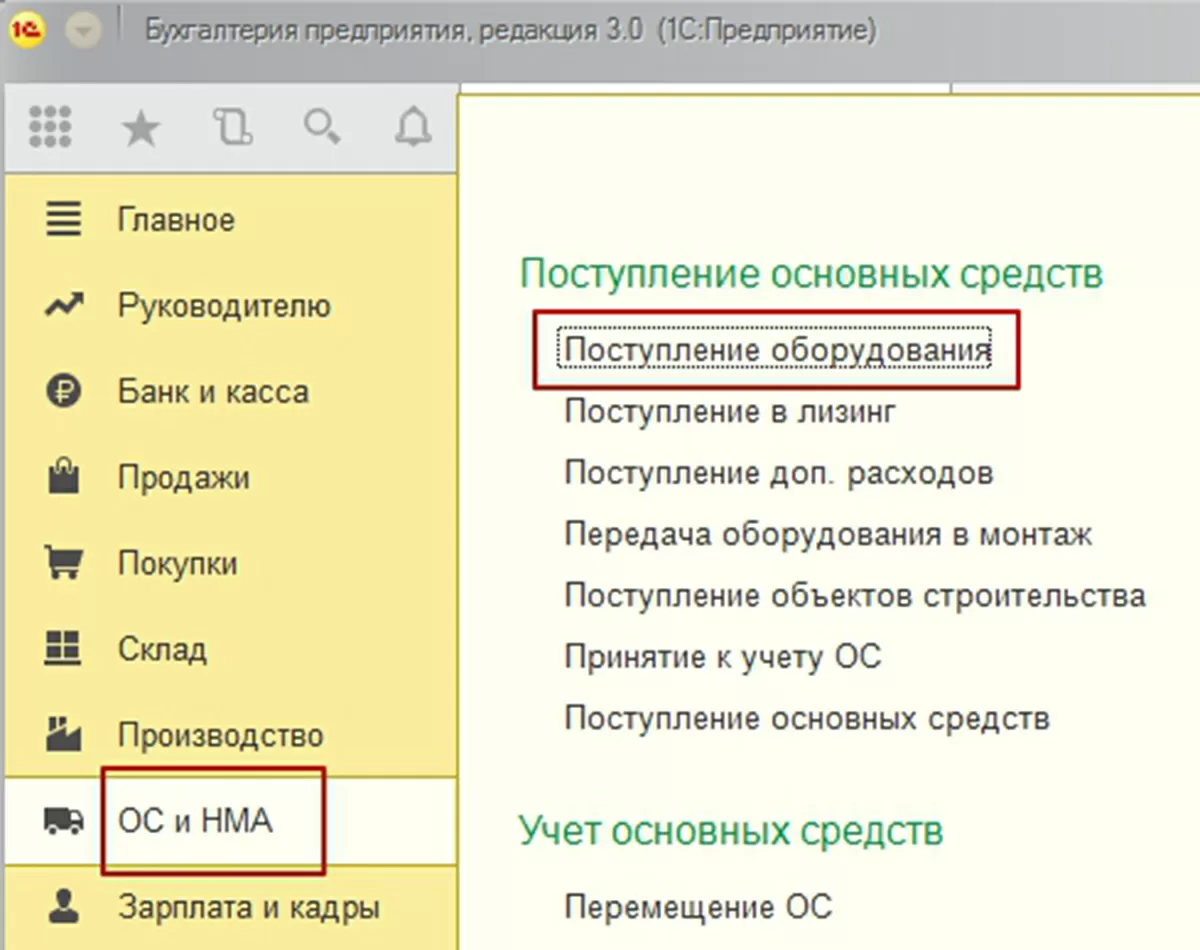Open Поступление основных средств document link
This screenshot has height=950, width=1200.
pos(807,718)
